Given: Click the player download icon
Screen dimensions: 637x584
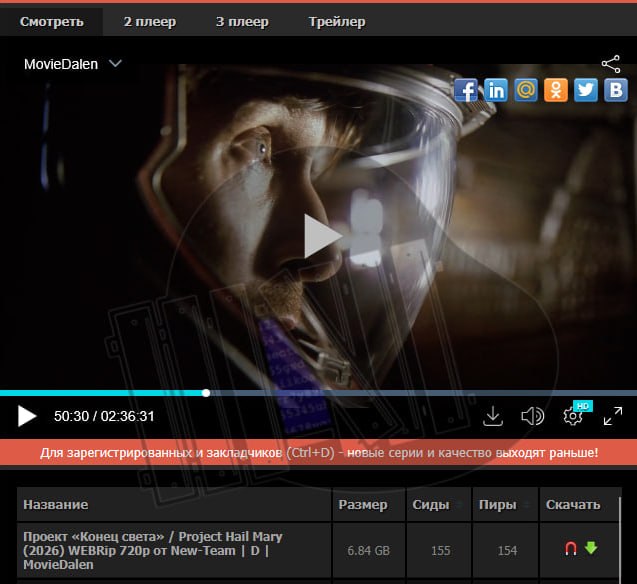Looking at the screenshot, I should pos(492,416).
